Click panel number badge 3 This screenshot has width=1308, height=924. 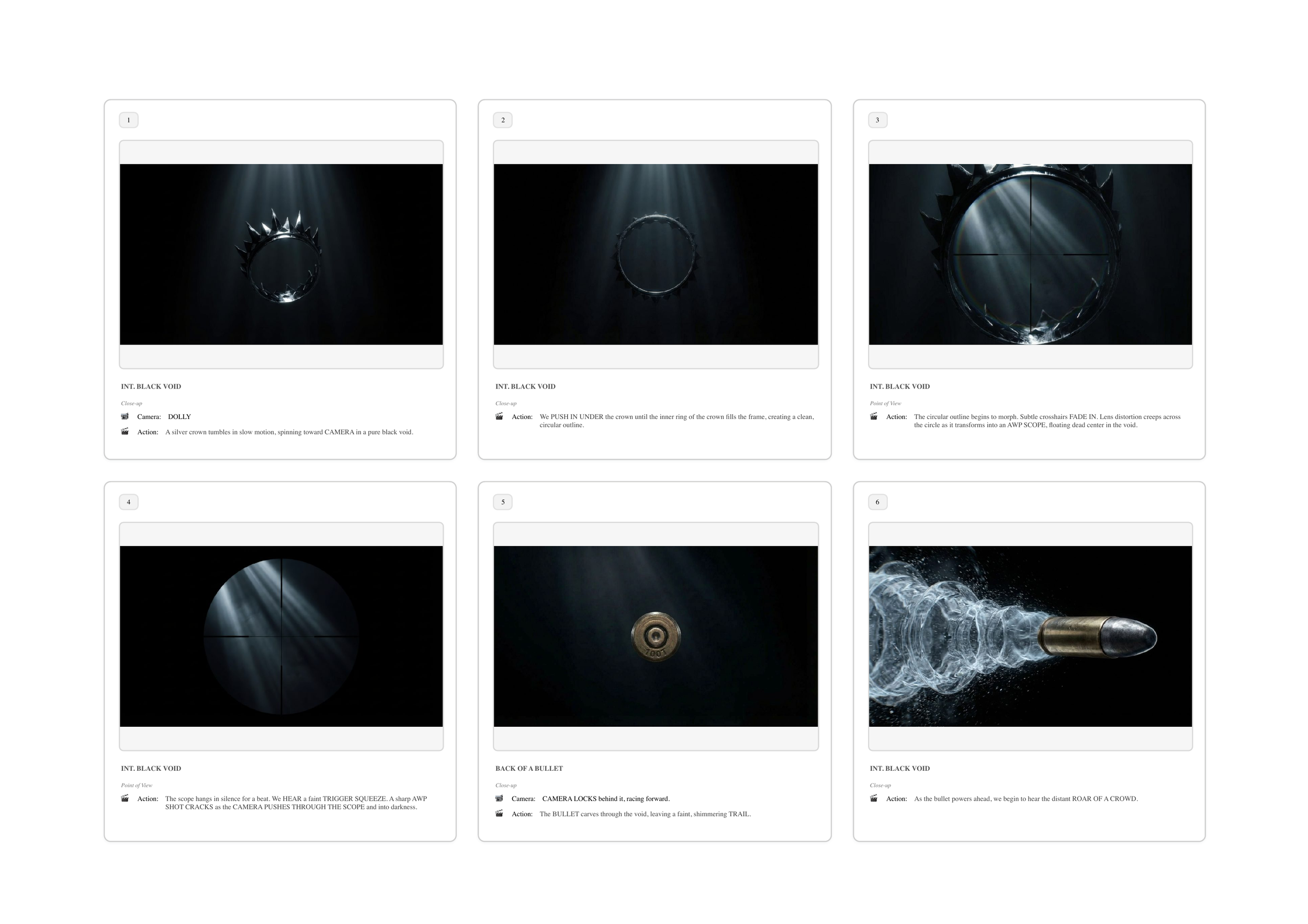[878, 120]
